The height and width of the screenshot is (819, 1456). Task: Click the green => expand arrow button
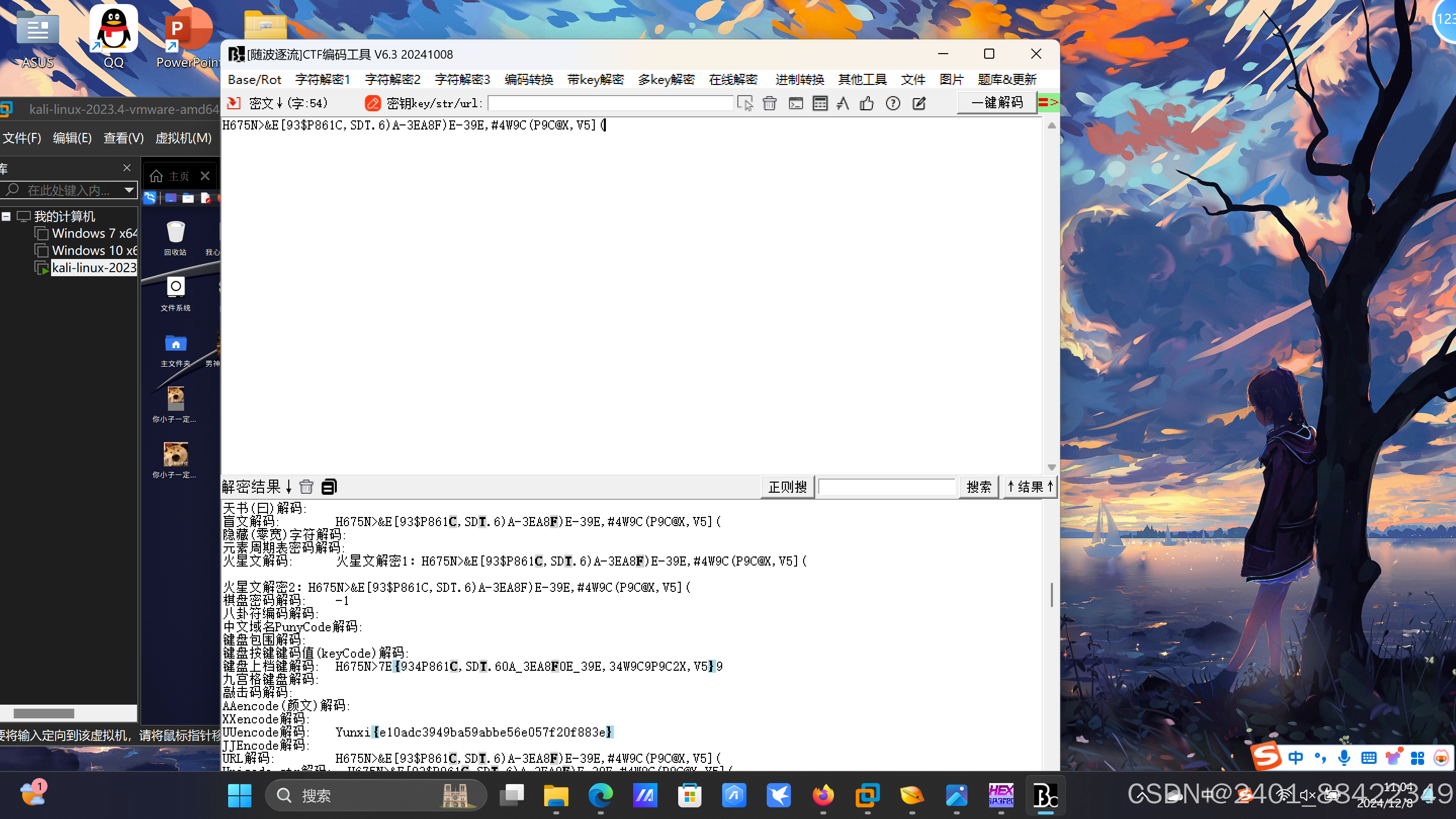coord(1048,102)
